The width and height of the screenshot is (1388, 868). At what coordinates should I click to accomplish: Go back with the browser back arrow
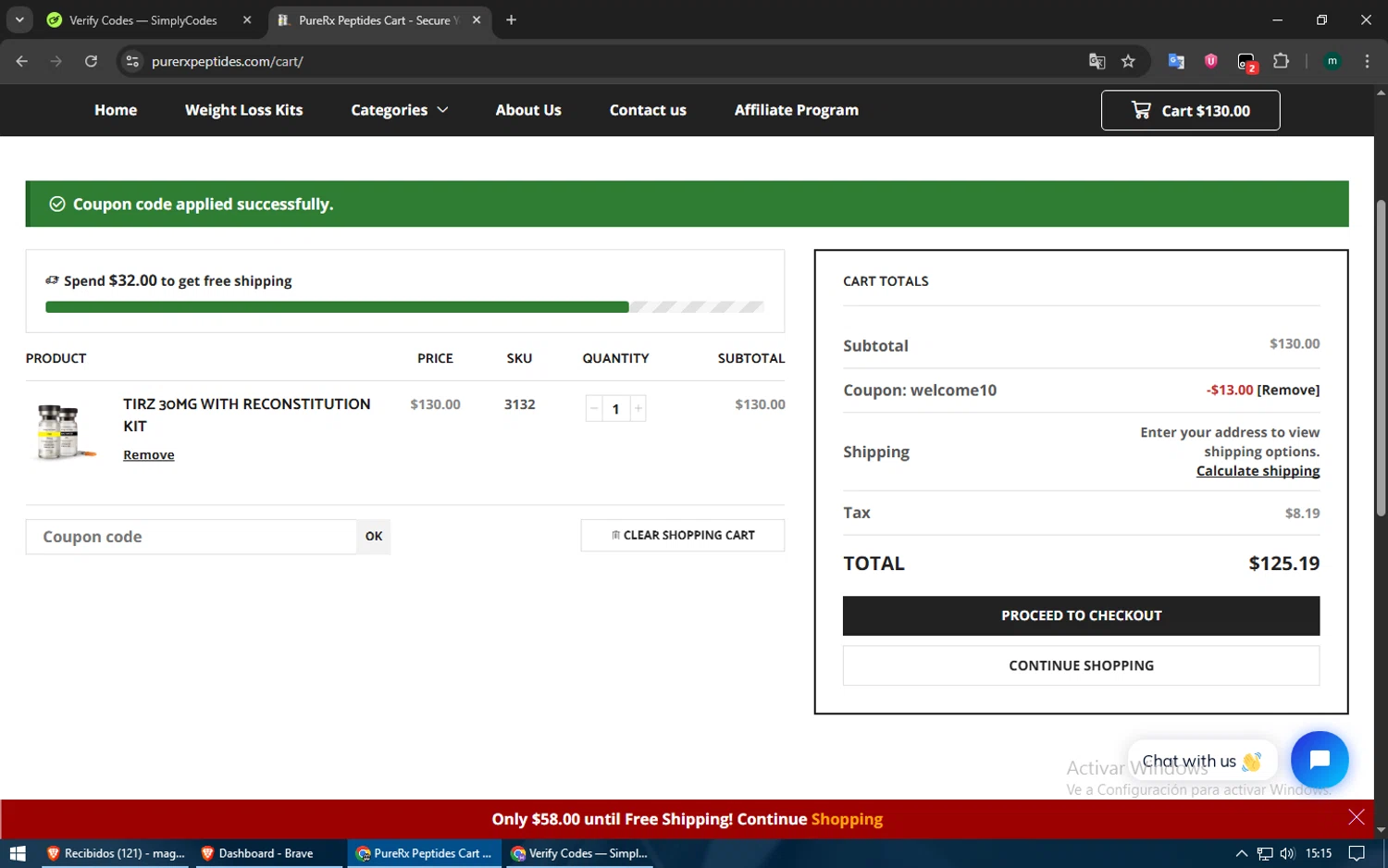pyautogui.click(x=22, y=61)
